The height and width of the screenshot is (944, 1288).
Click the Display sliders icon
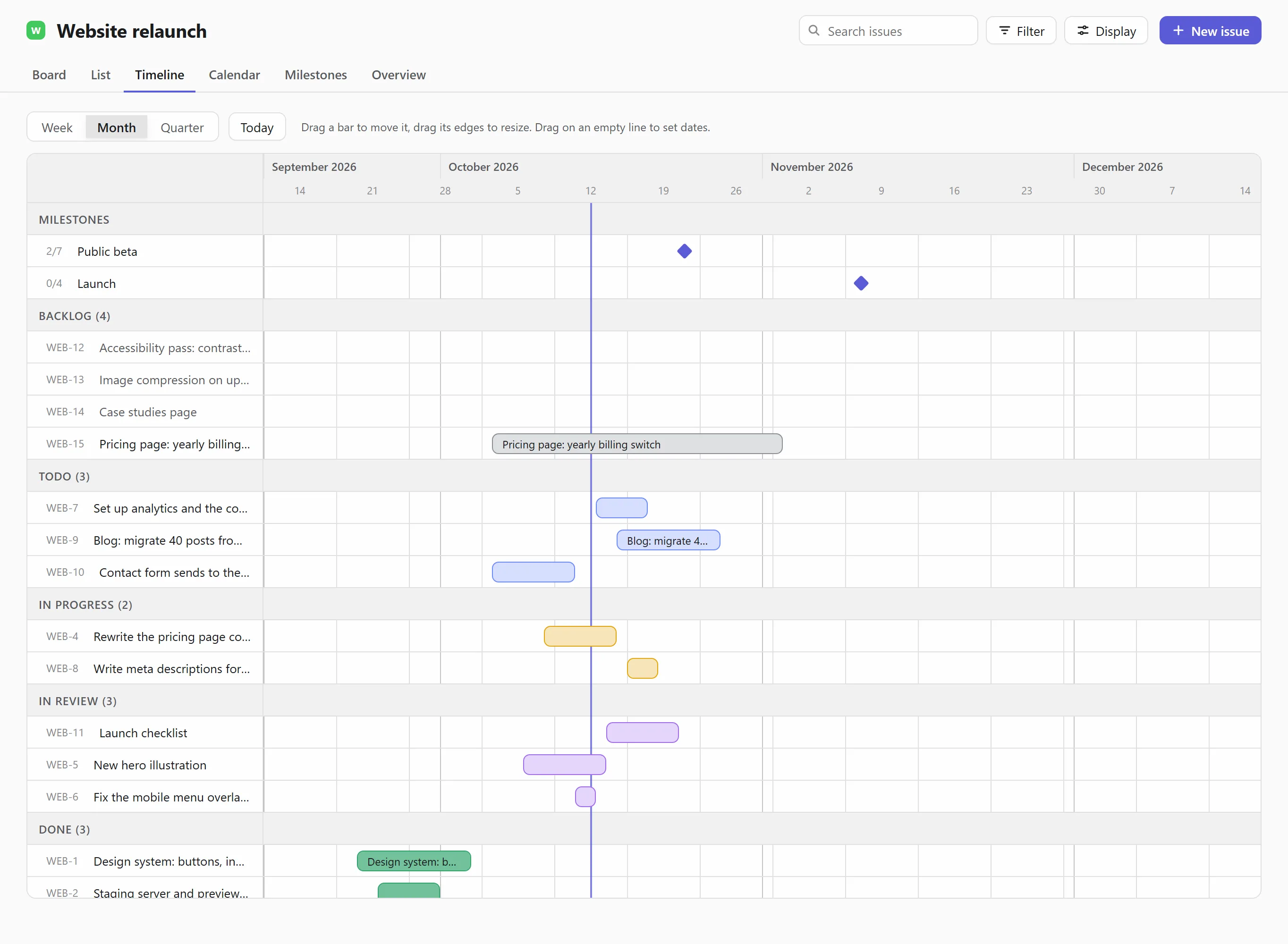(x=1083, y=31)
